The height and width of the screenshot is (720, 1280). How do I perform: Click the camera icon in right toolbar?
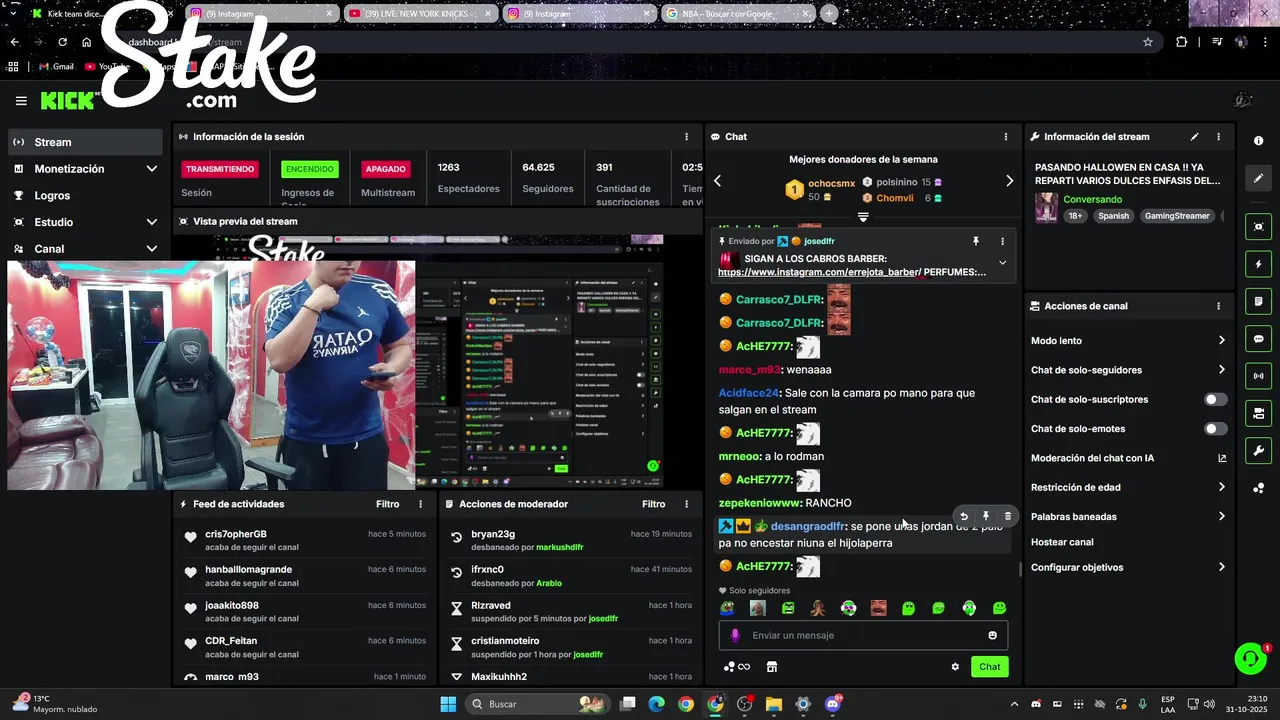tap(1258, 413)
